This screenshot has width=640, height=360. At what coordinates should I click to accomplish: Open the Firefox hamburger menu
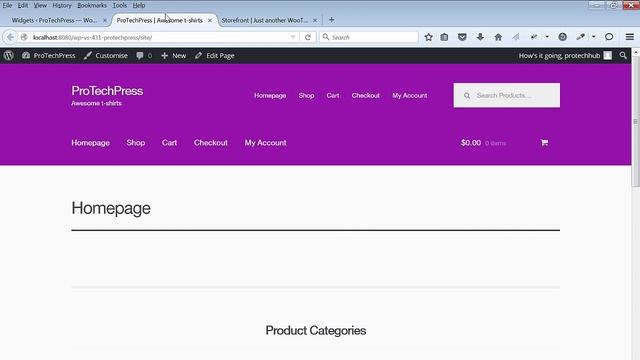[630, 37]
